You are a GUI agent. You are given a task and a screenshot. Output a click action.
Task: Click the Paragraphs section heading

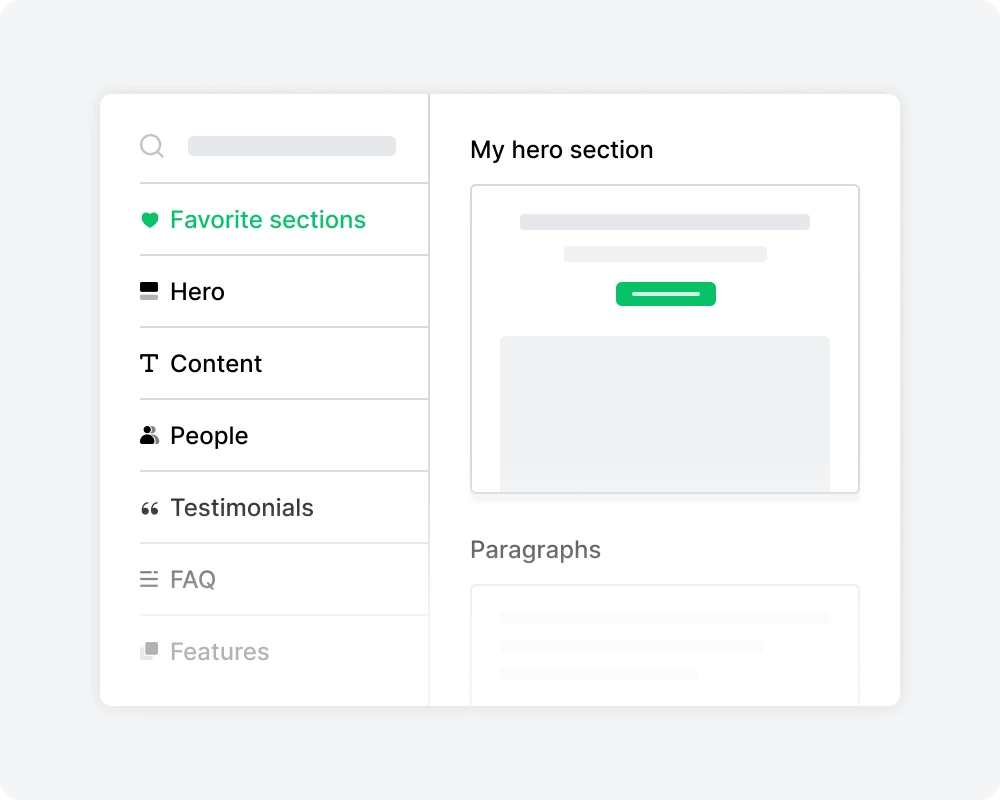pos(535,550)
